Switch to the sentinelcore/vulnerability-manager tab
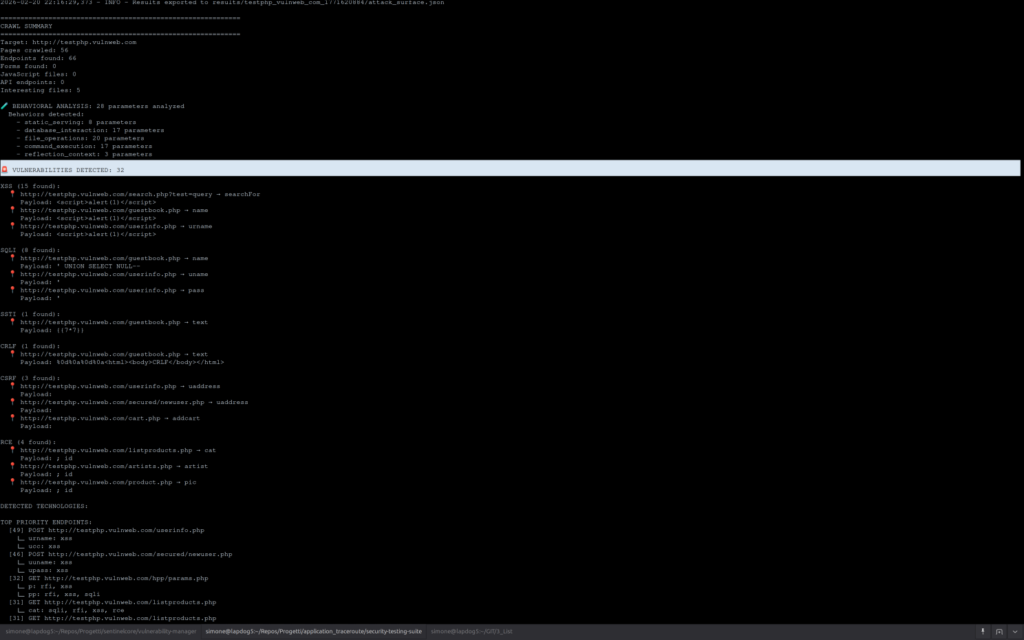 tap(101, 632)
